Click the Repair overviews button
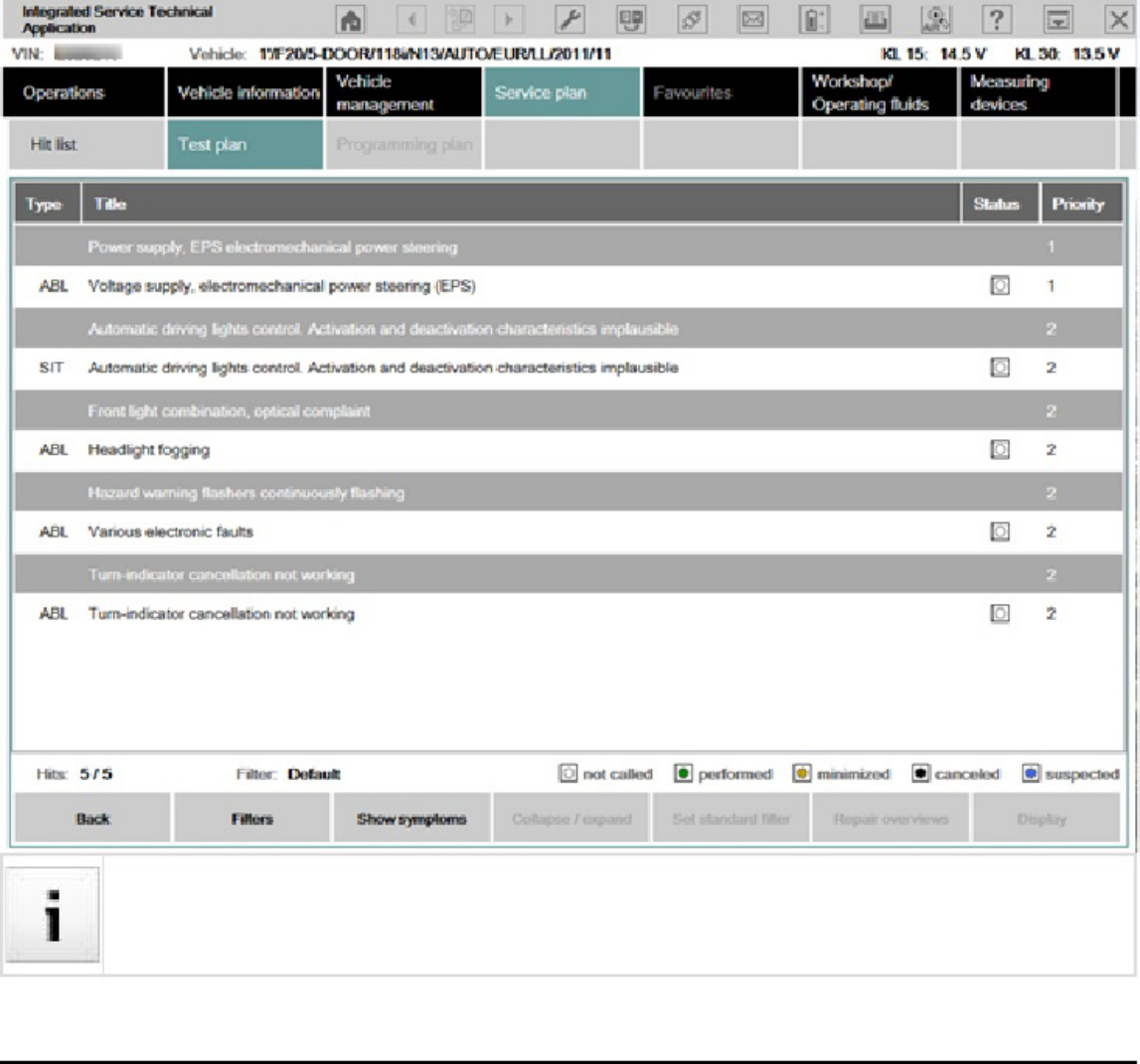The image size is (1140, 1064). tap(891, 819)
